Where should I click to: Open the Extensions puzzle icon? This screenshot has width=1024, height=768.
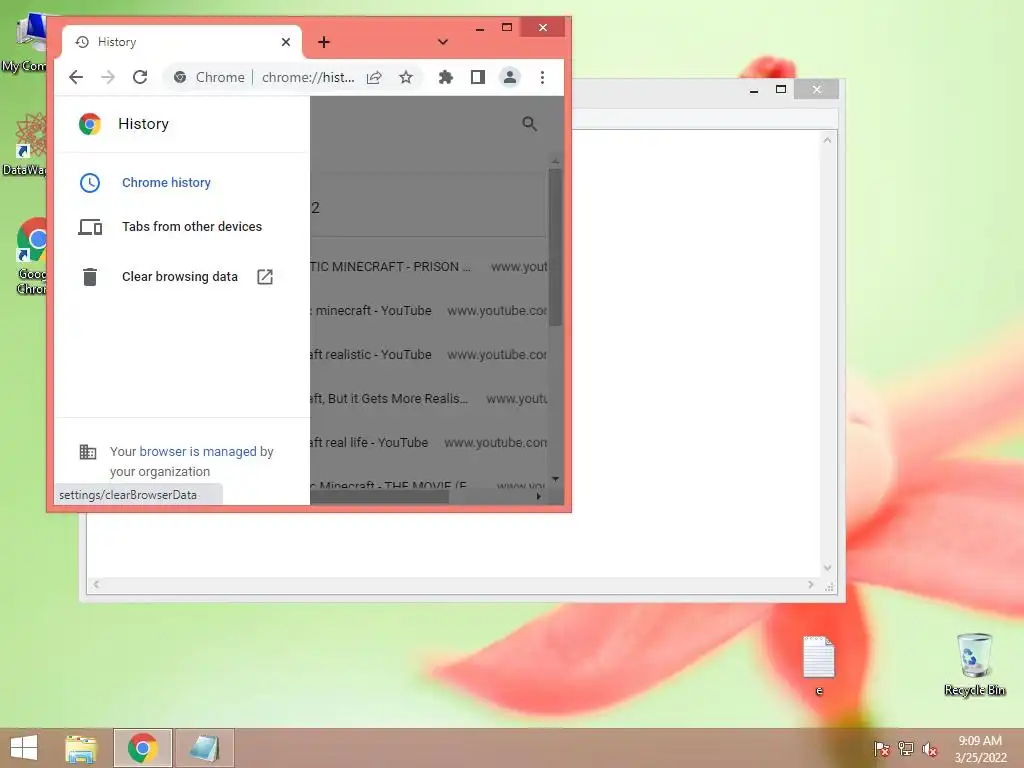(445, 77)
